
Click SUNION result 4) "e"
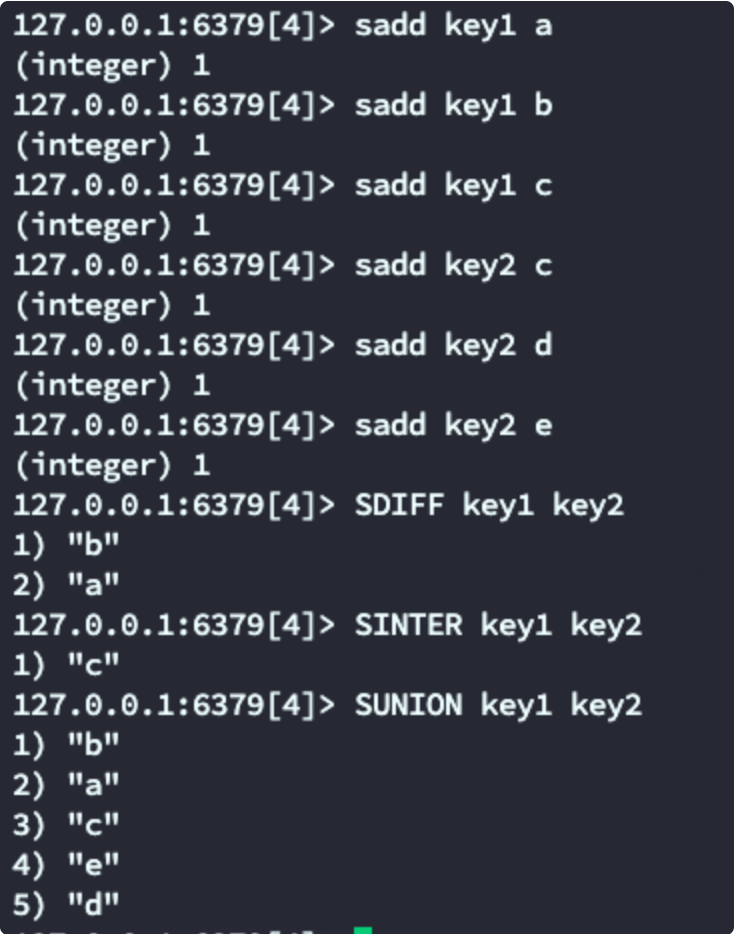pos(66,864)
